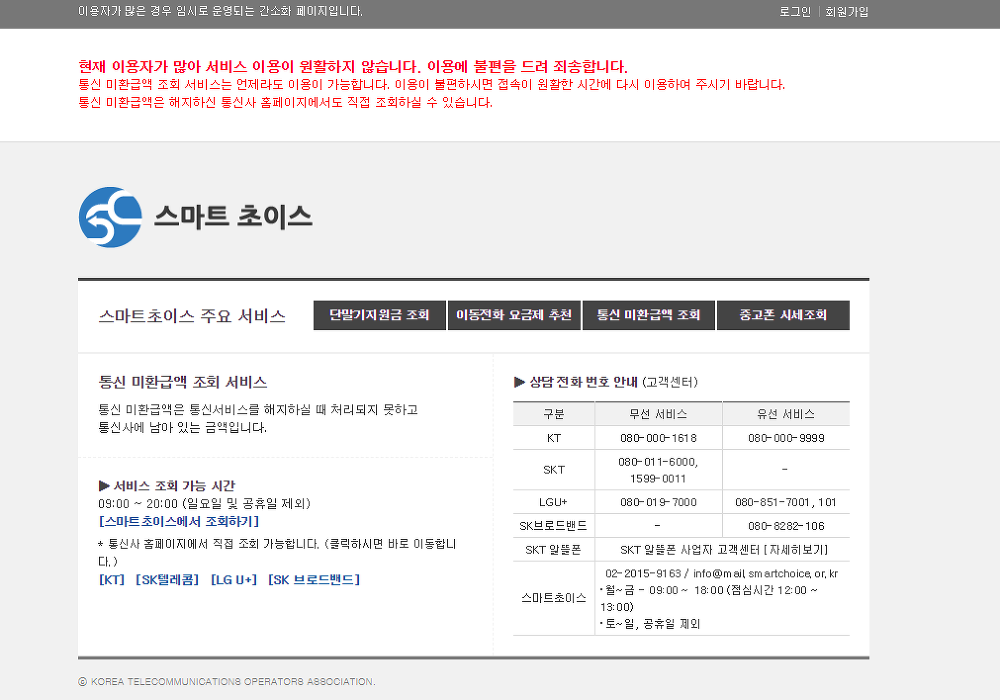The height and width of the screenshot is (700, 1000).
Task: Open the [KT] carrier link
Action: [112, 580]
